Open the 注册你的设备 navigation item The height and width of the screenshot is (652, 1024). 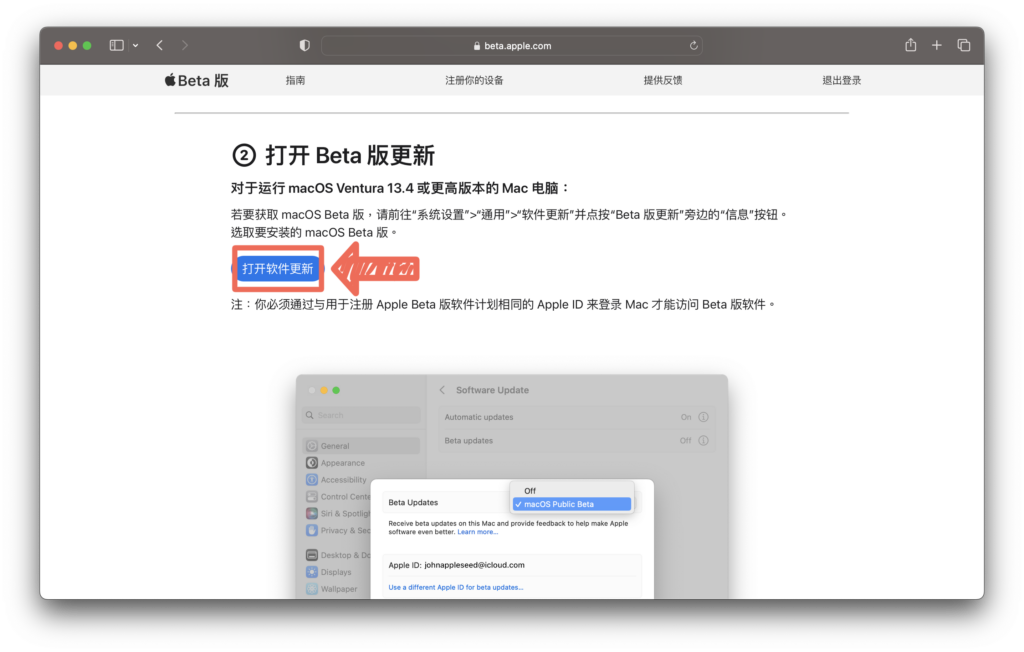pos(474,80)
